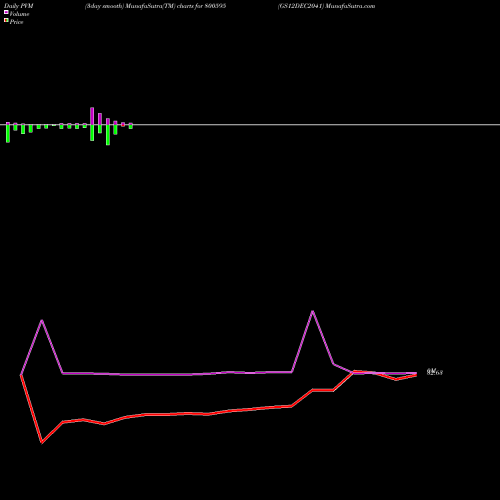500x500 pixels.
Task: Click the lowest point of red price line
Action: click(42, 443)
